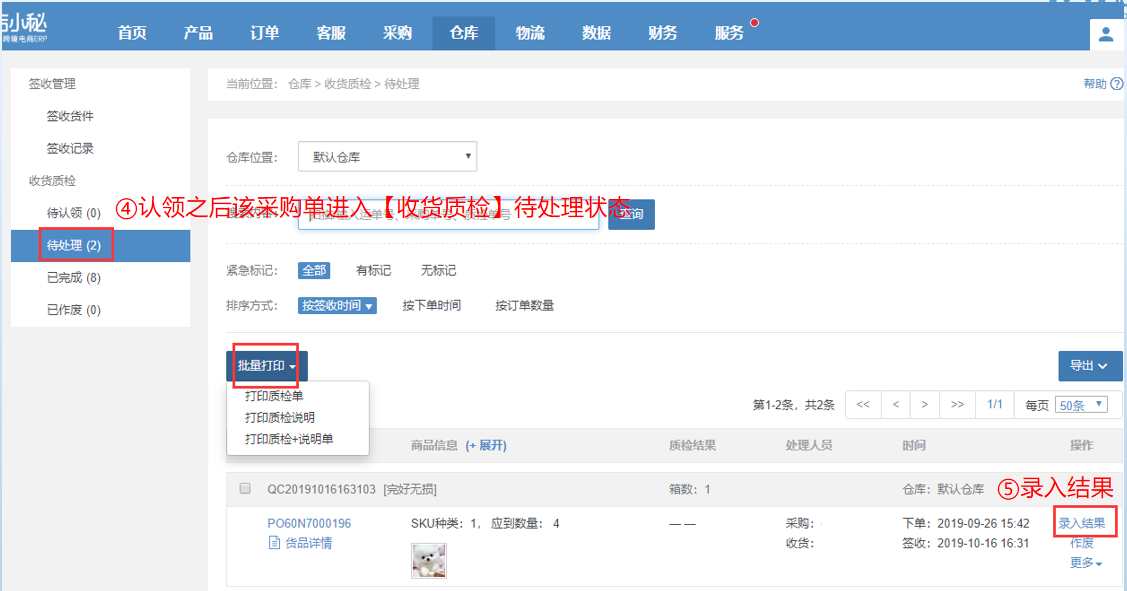Jump to last page arrow
This screenshot has width=1127, height=591.
[x=957, y=405]
